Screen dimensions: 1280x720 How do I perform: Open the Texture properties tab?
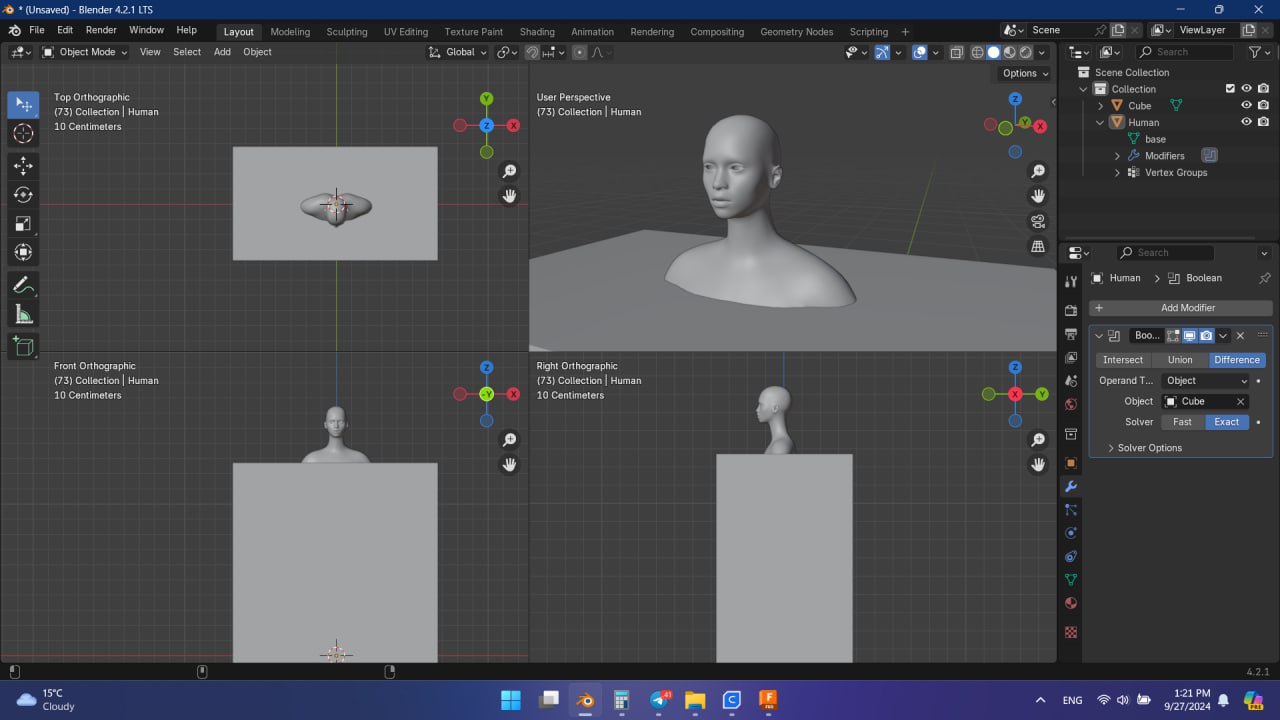tap(1071, 632)
